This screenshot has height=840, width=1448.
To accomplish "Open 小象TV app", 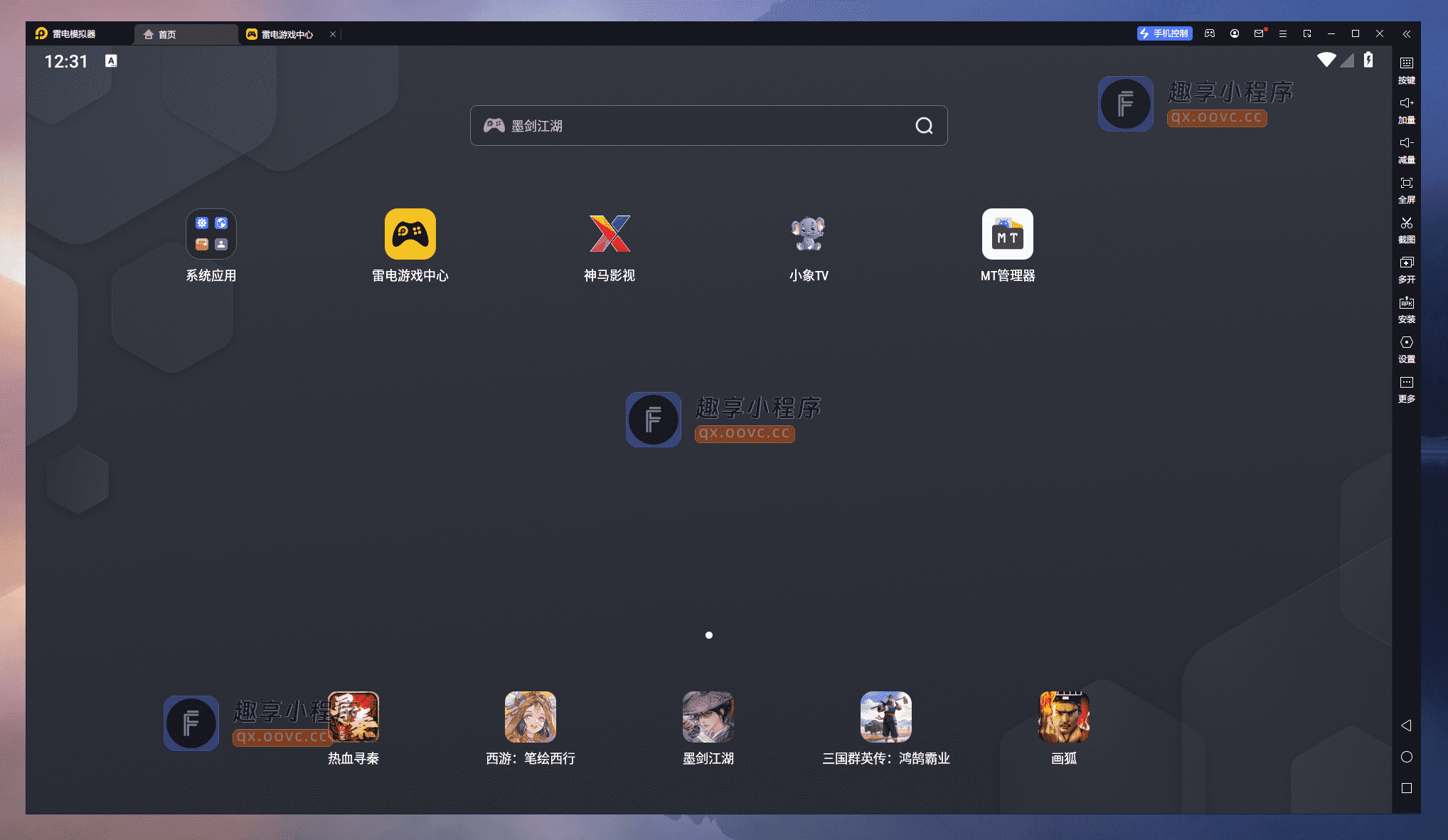I will coord(809,234).
